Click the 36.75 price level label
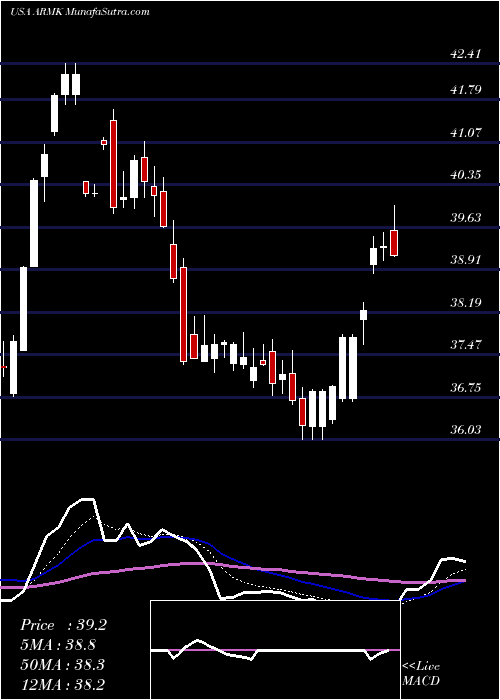Screen dimensions: 500x700 [x=465, y=387]
